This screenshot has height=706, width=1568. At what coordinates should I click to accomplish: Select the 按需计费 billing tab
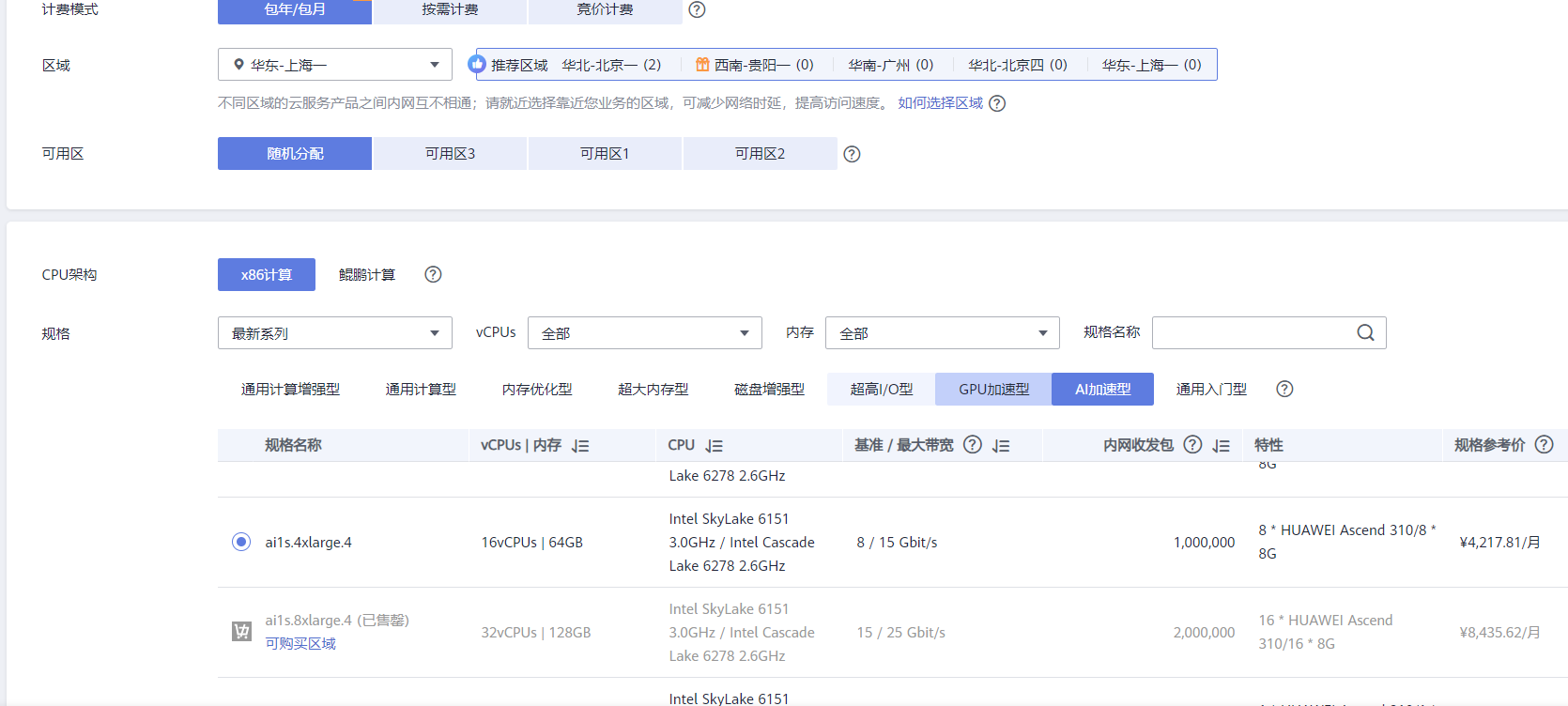[x=450, y=9]
